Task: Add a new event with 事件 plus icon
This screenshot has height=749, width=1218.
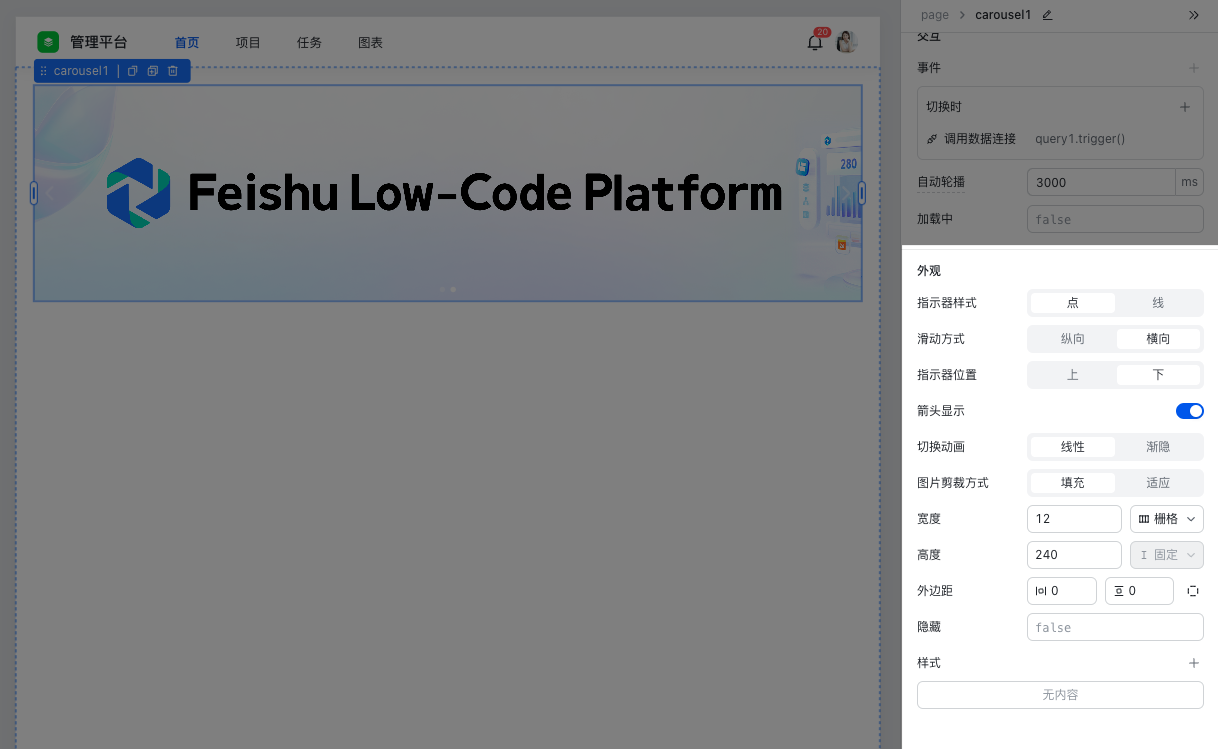Action: [1193, 68]
